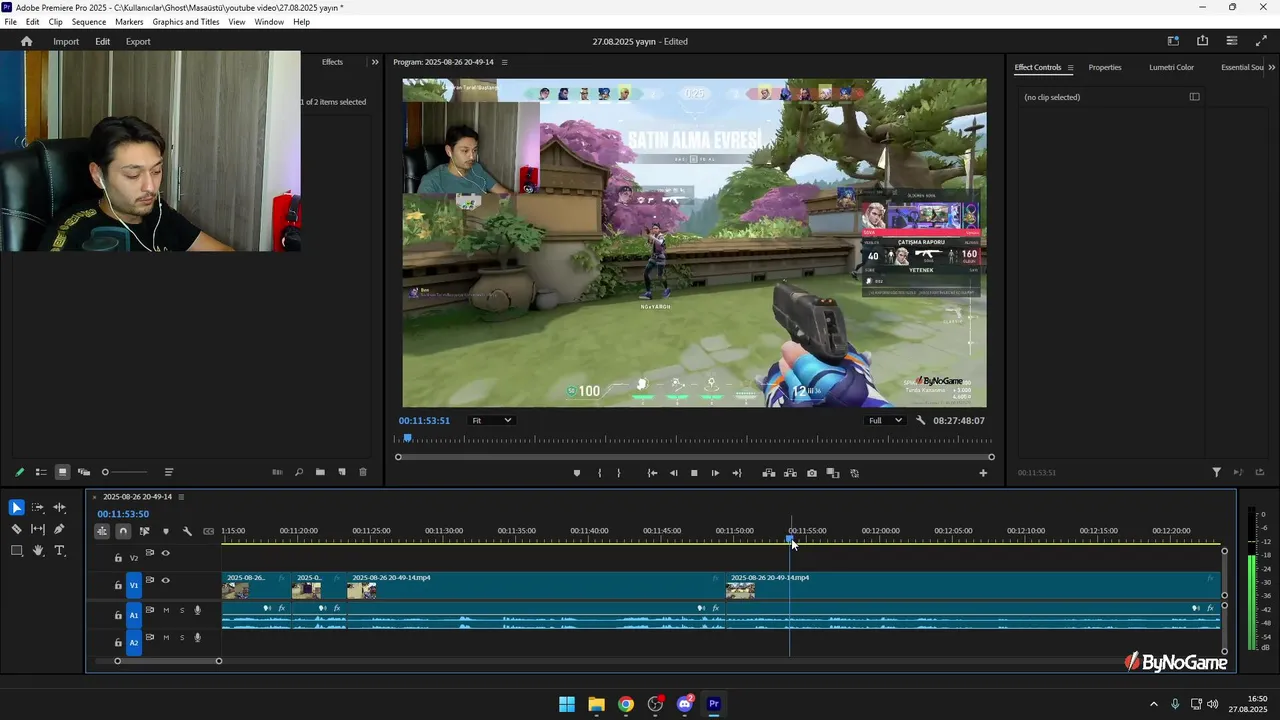1280x720 pixels.
Task: Open timeline display settings wrench
Action: pyautogui.click(x=187, y=531)
